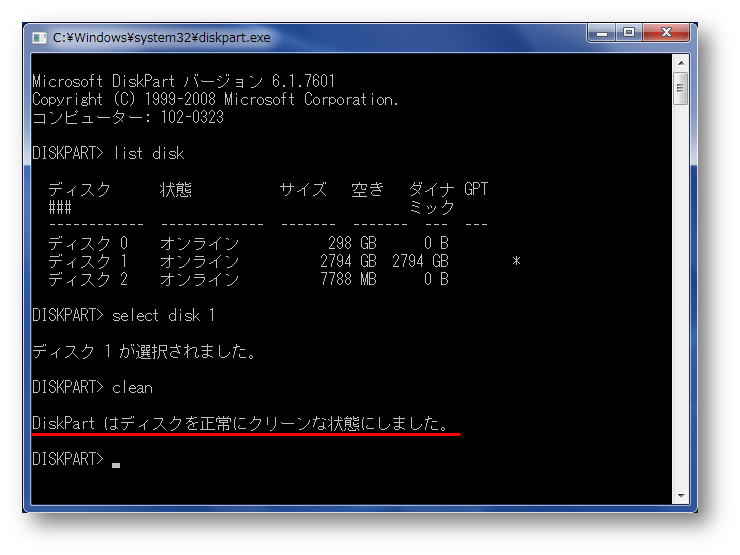The width and height of the screenshot is (740, 555).
Task: Click the 'select disk 1' command text
Action: [164, 315]
